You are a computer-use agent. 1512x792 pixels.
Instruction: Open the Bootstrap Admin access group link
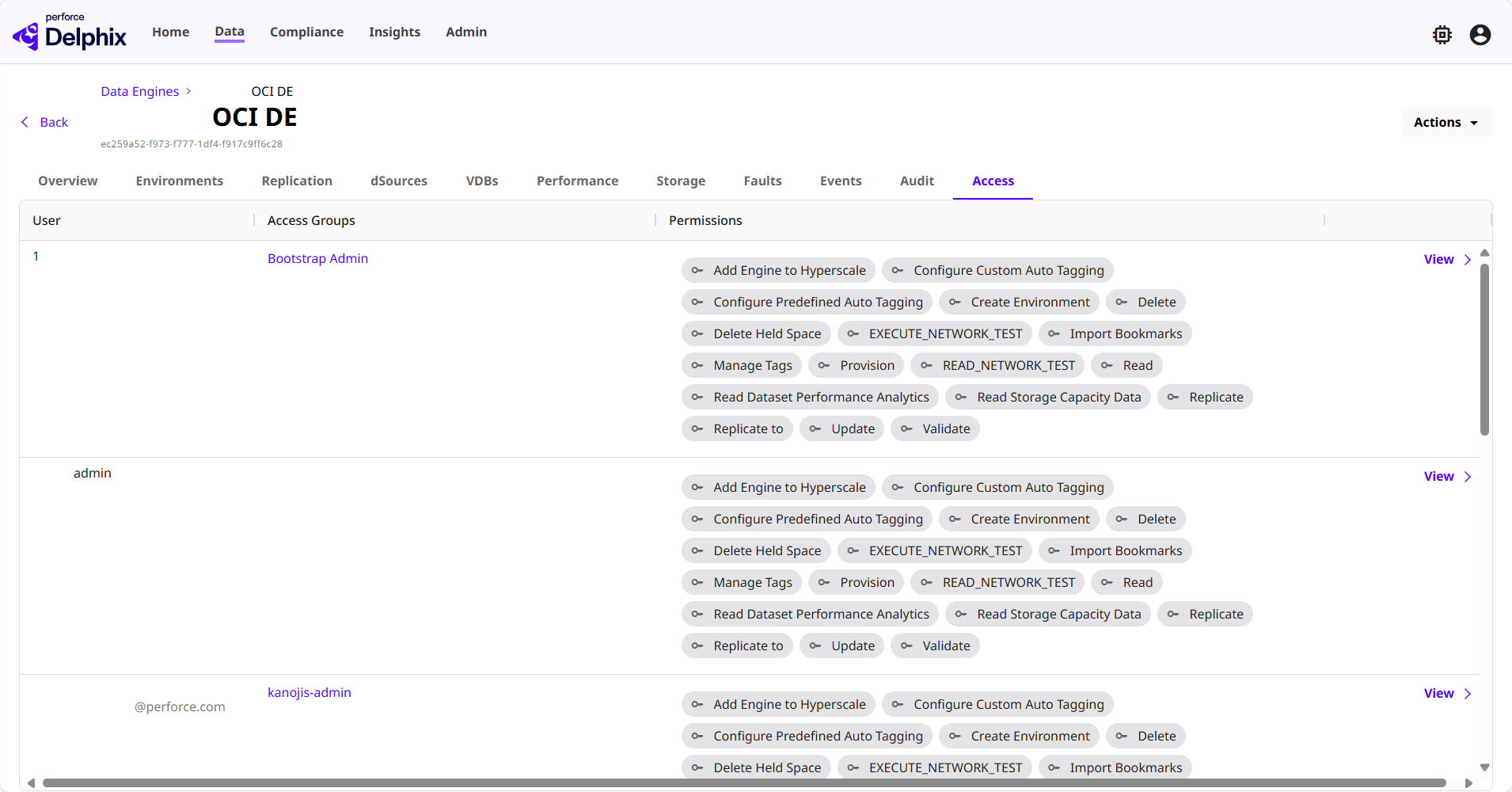tap(317, 258)
